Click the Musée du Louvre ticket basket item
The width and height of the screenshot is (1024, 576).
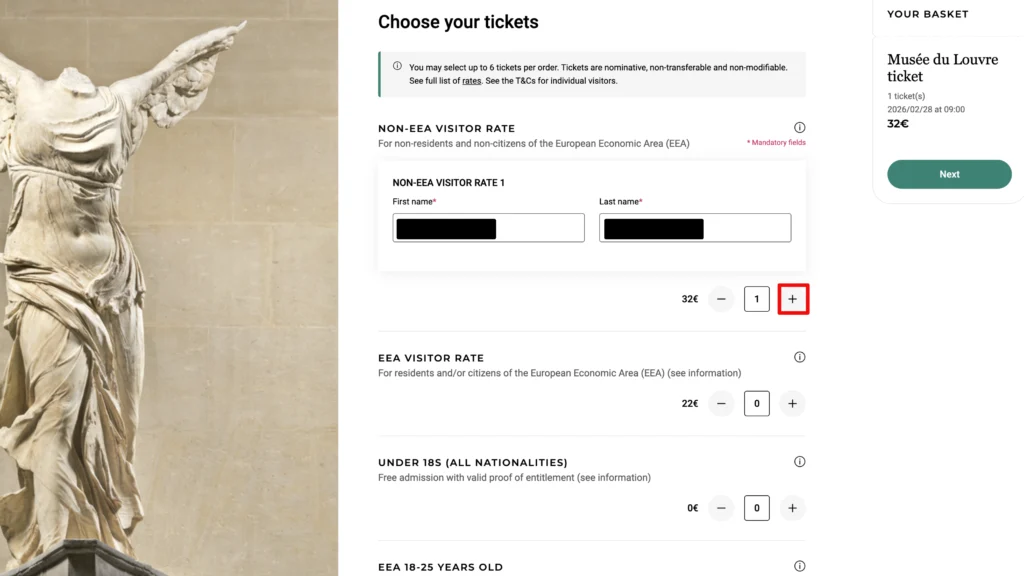pyautogui.click(x=942, y=68)
